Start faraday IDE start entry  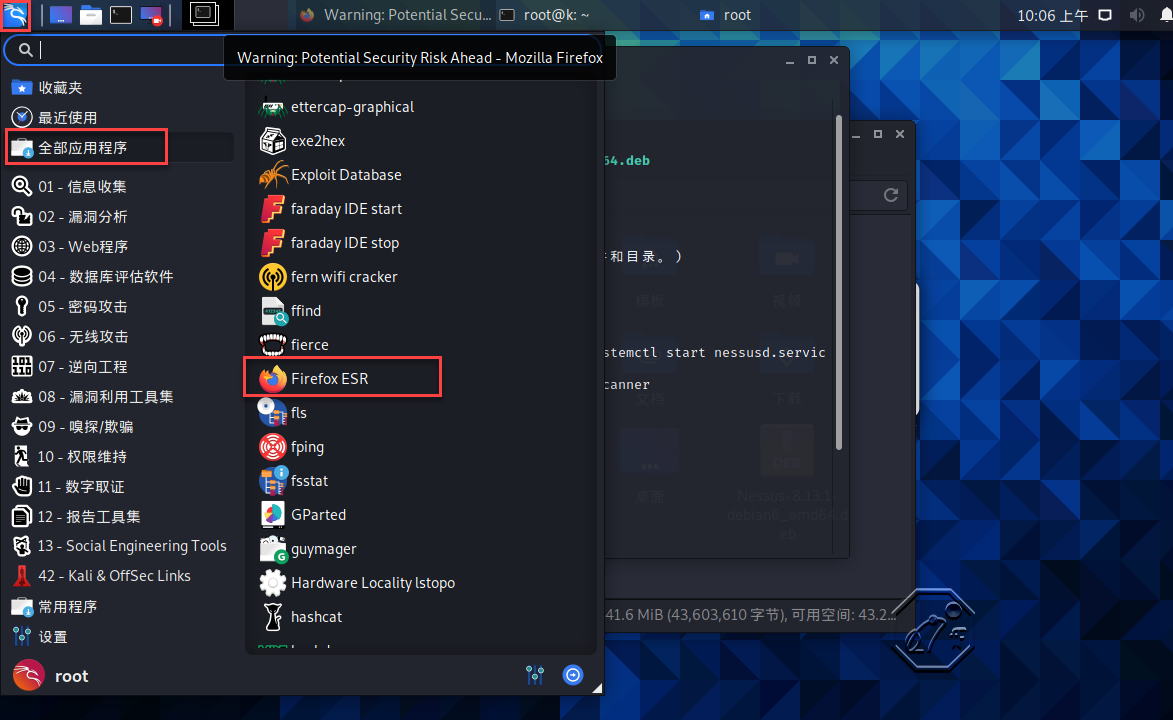click(x=421, y=209)
